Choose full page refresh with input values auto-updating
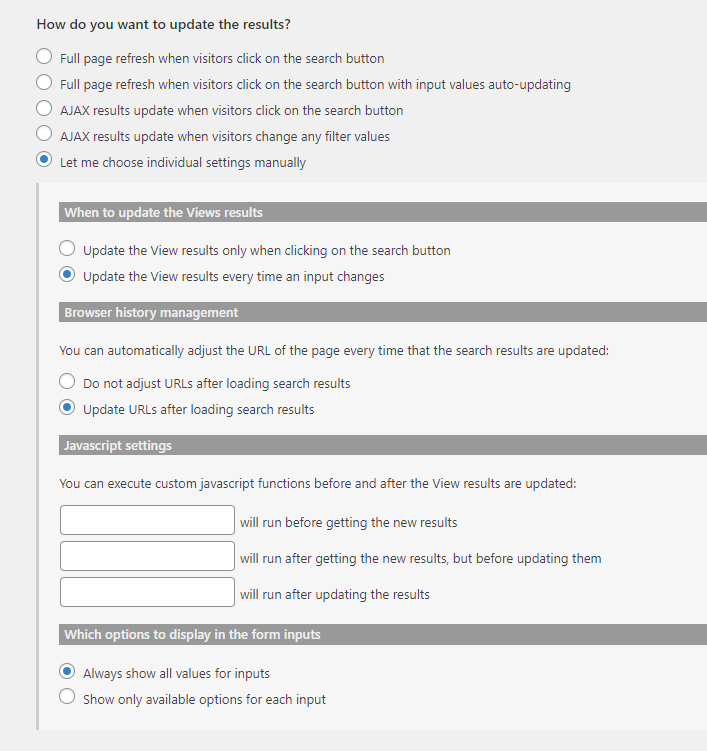Viewport: 707px width, 751px height. tap(44, 82)
